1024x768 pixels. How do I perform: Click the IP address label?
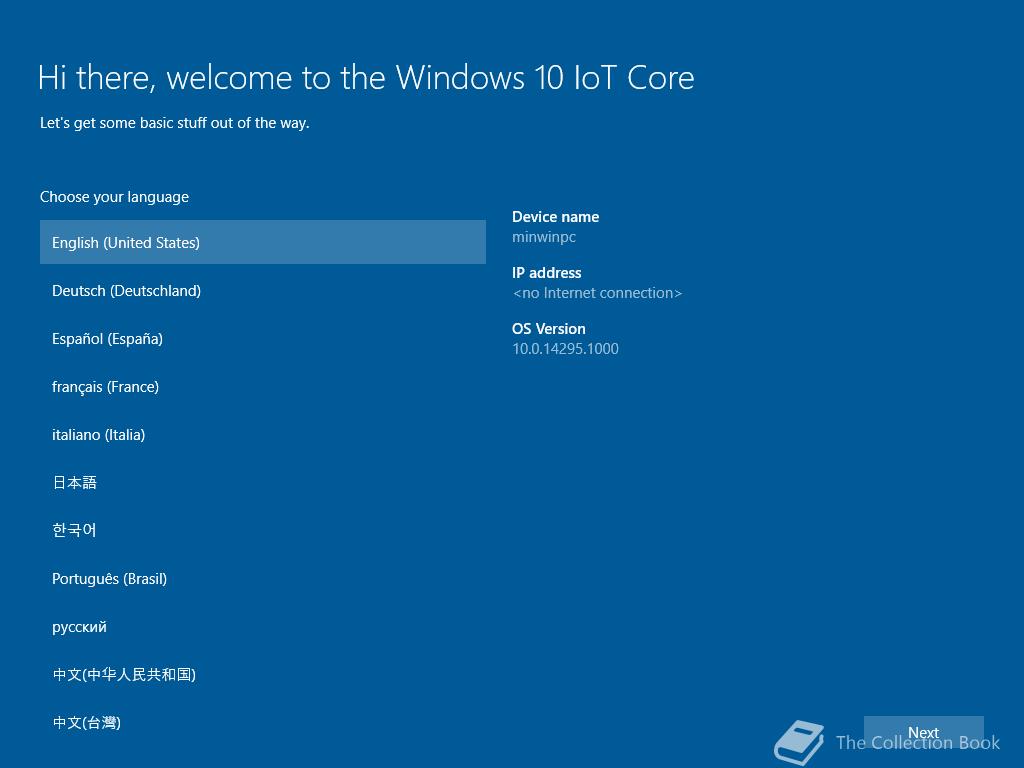547,273
